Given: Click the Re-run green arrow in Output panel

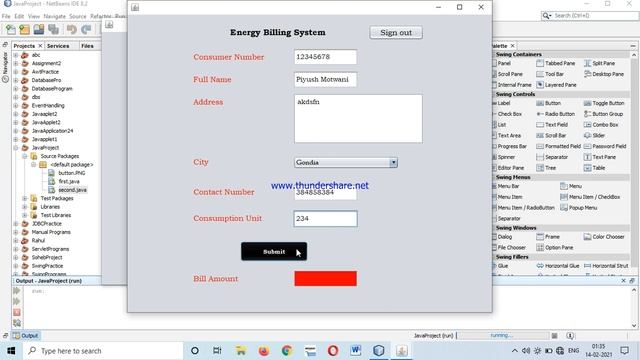Looking at the screenshot, I should click(x=17, y=291).
